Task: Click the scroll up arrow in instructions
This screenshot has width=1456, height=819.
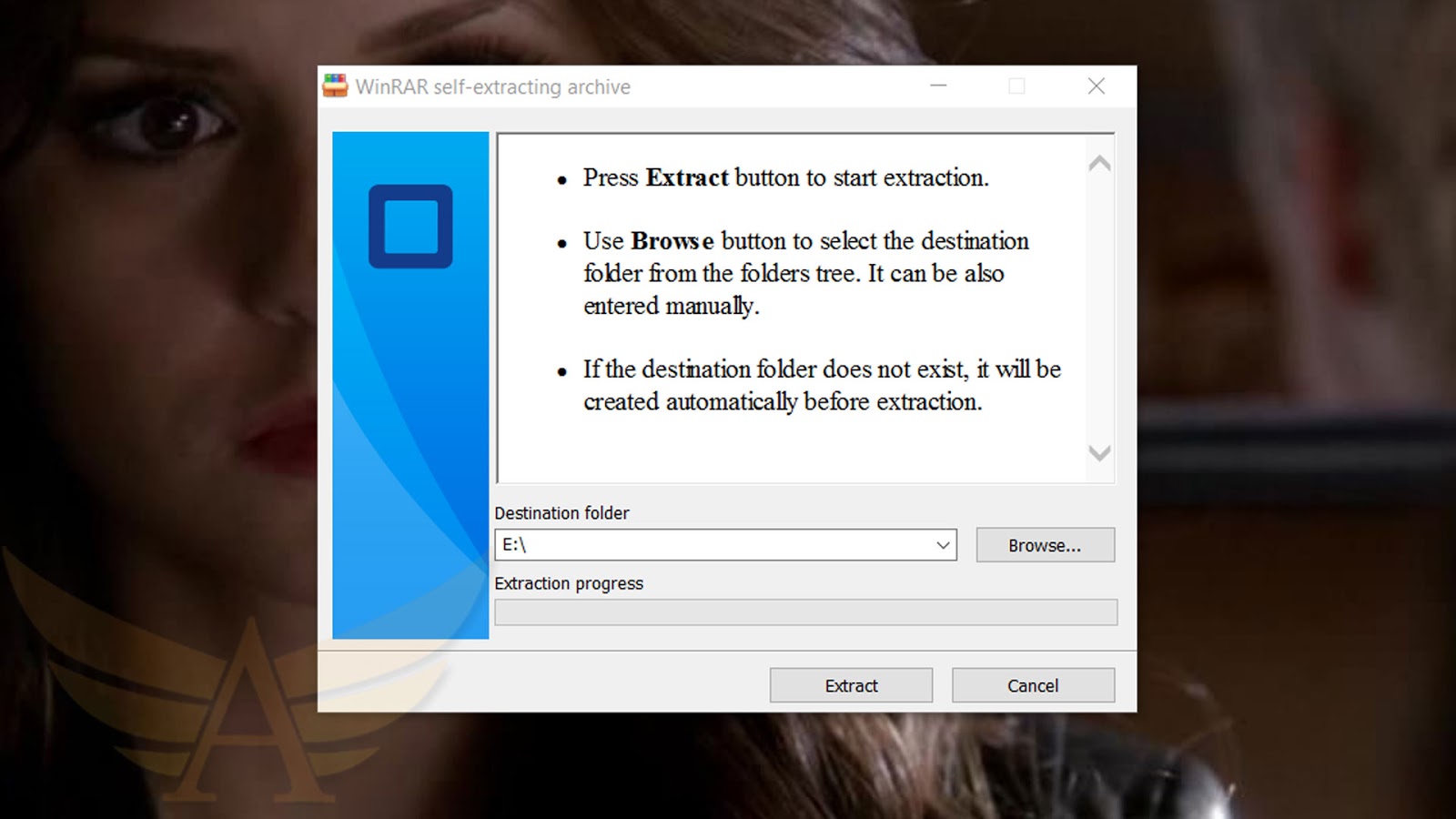Action: [1099, 164]
